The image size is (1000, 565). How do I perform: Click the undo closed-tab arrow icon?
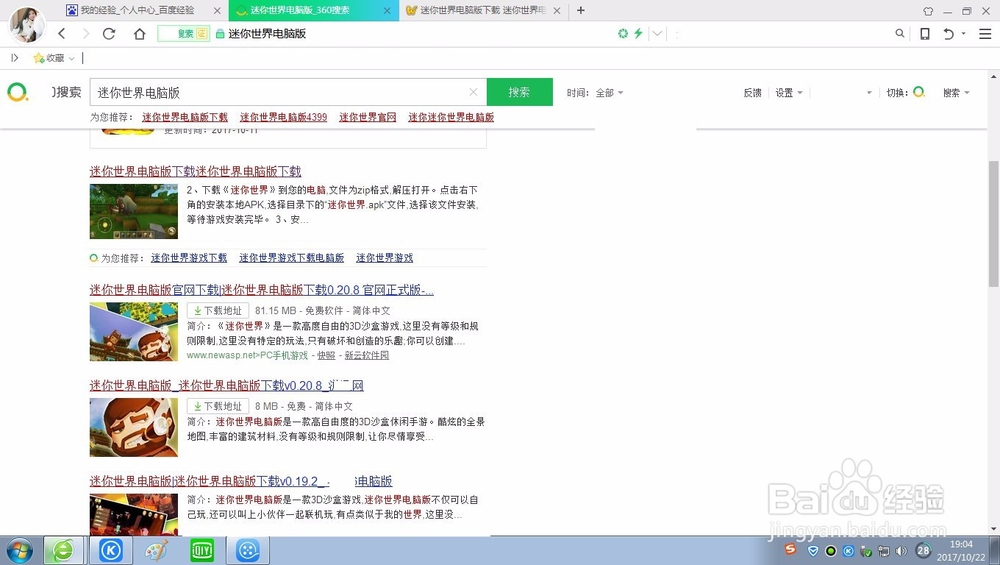948,34
